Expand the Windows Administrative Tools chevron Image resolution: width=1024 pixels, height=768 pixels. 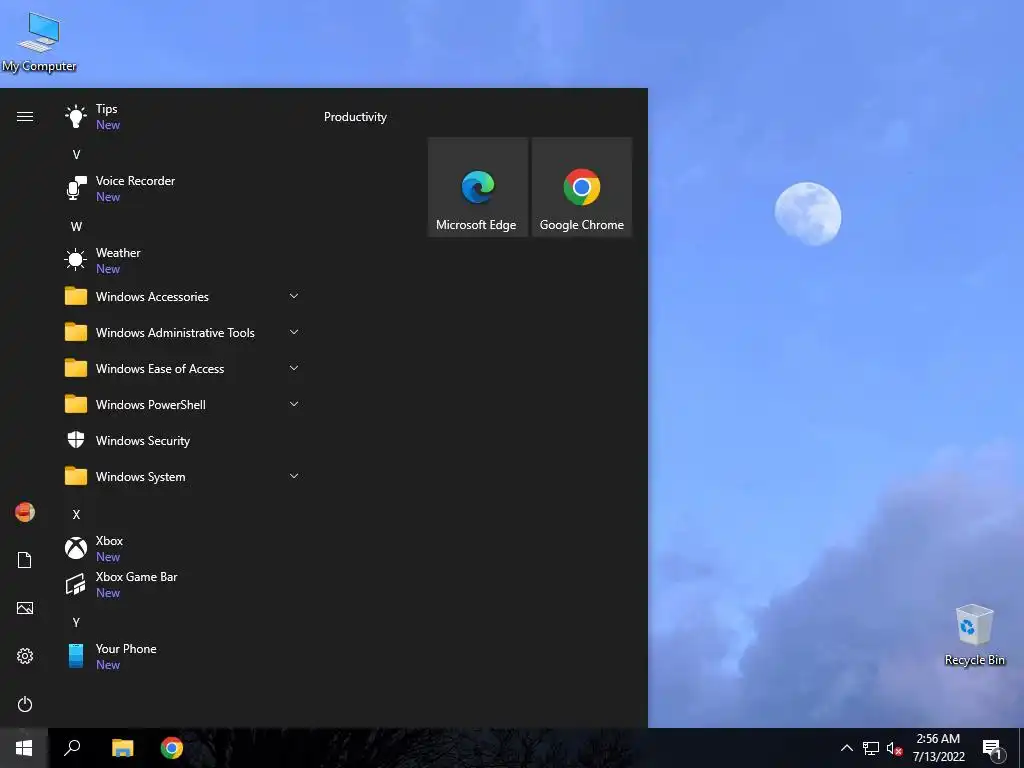pos(294,332)
